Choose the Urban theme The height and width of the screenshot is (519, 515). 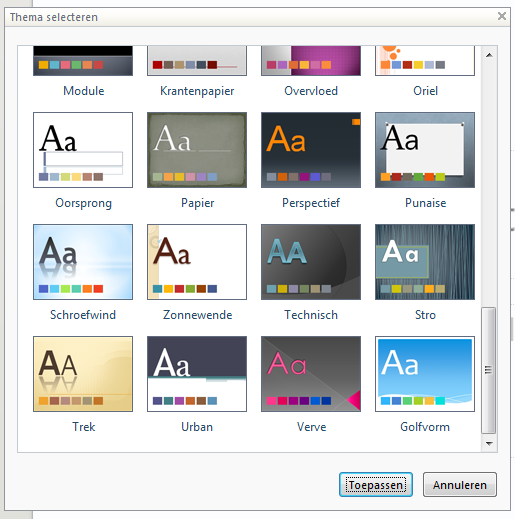[x=197, y=374]
